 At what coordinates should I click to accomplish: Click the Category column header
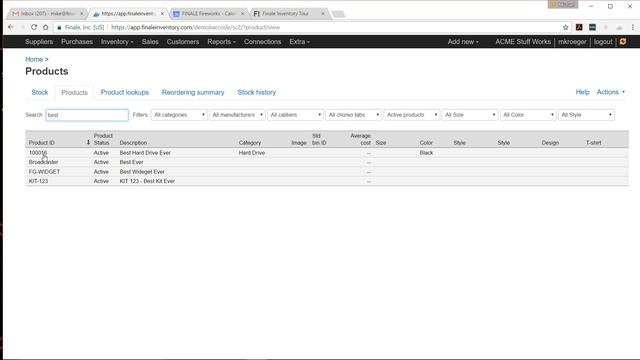(250, 143)
